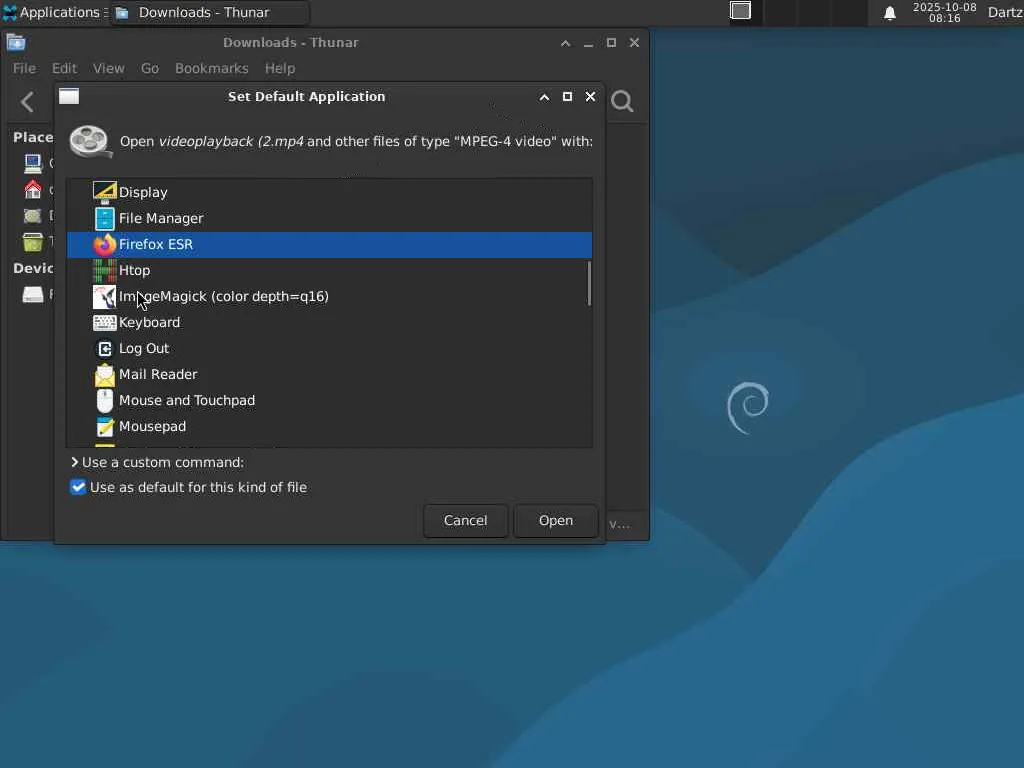Image resolution: width=1024 pixels, height=768 pixels.
Task: Open the Home folder icon in sidebar
Action: point(33,189)
